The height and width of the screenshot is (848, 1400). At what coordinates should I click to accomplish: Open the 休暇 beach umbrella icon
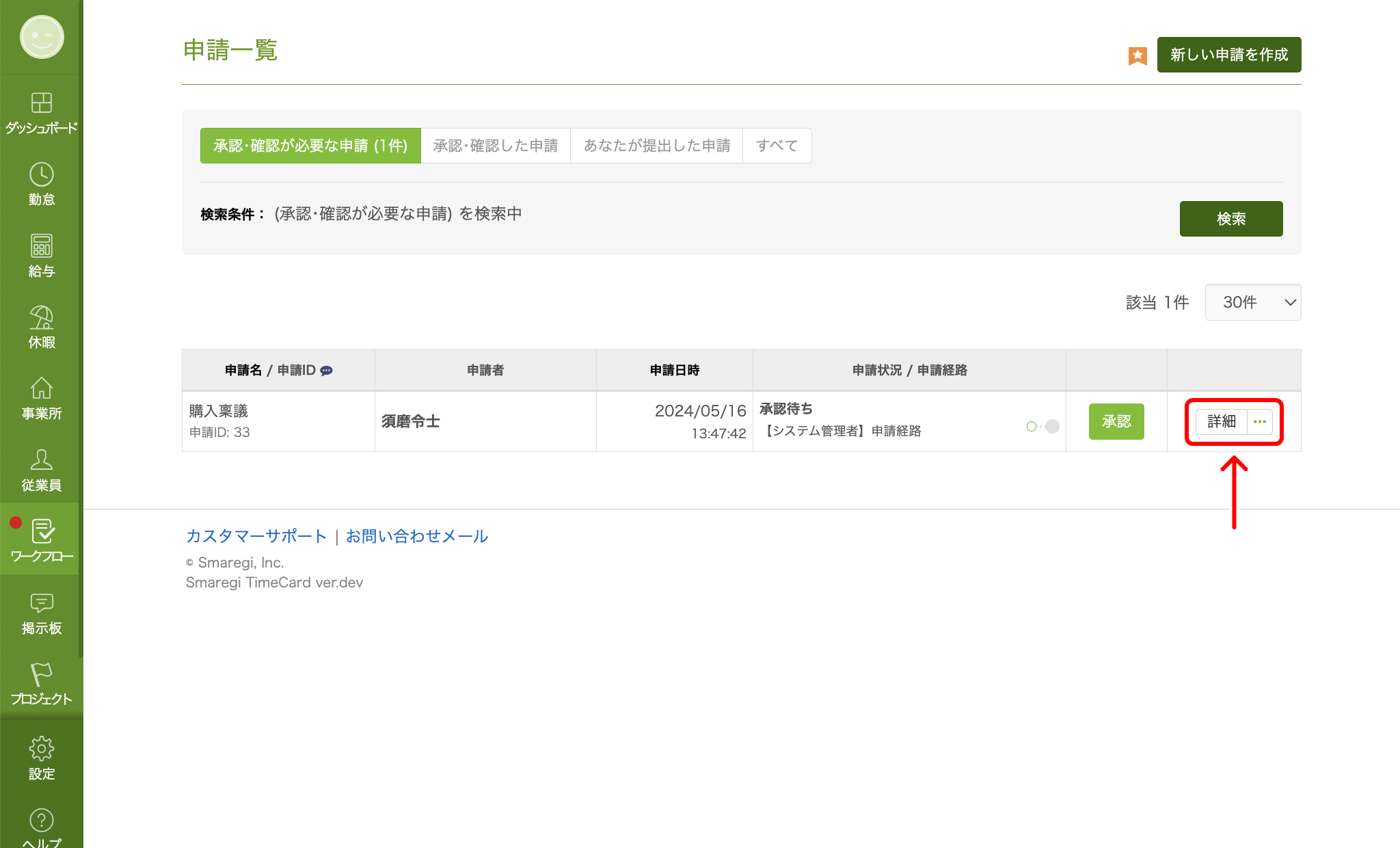[42, 317]
